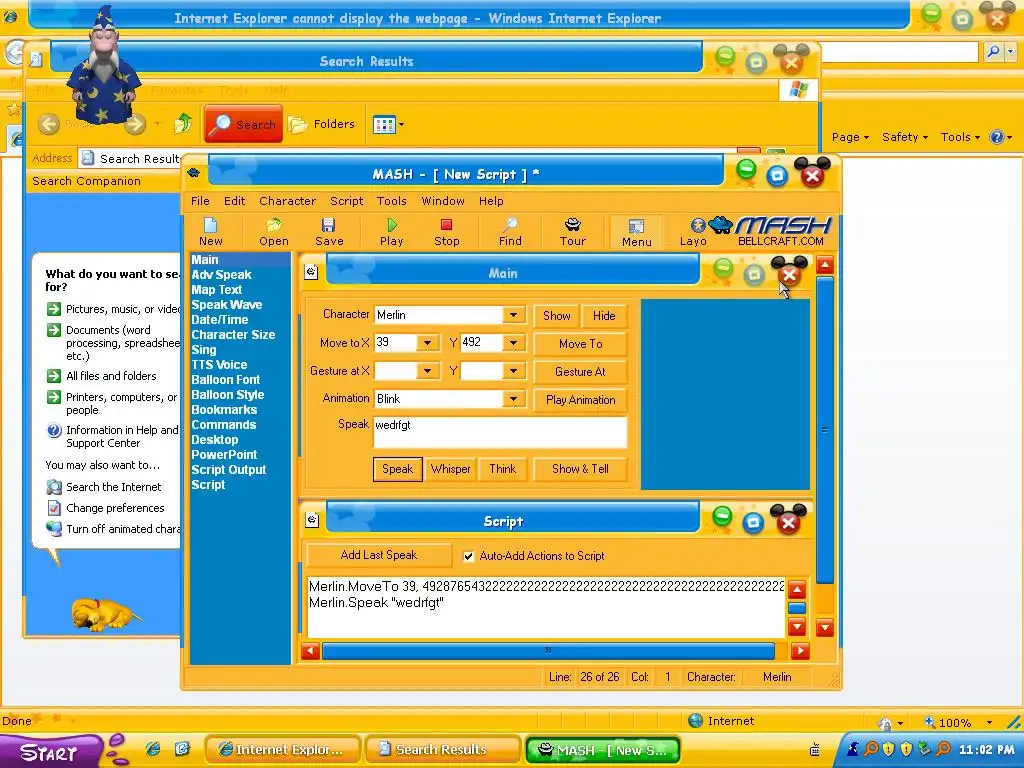Play the script with Play icon

point(391,232)
